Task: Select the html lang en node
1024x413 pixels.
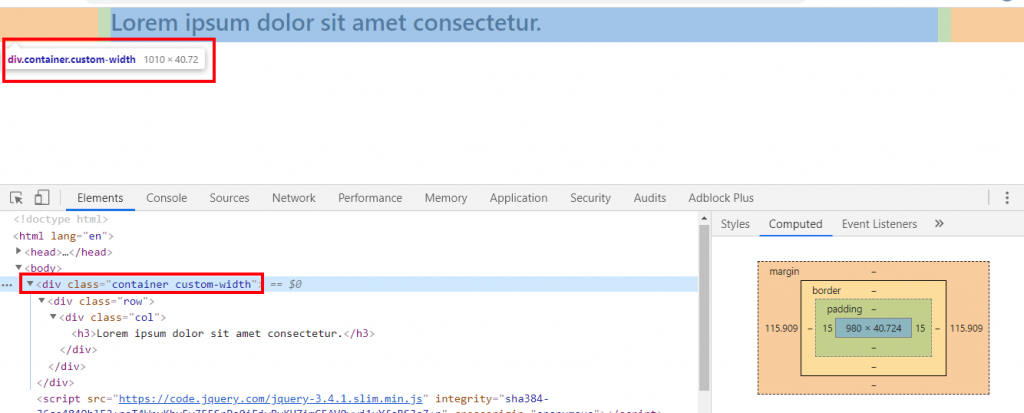Action: pyautogui.click(x=63, y=236)
